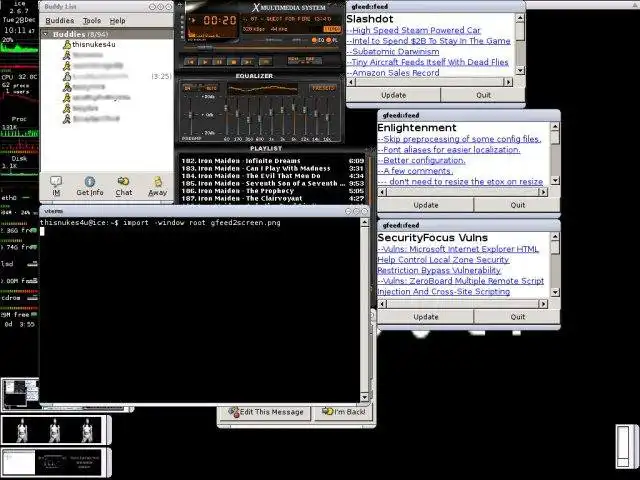Open the Help menu in Buddy List
The image size is (640, 480).
118,20
